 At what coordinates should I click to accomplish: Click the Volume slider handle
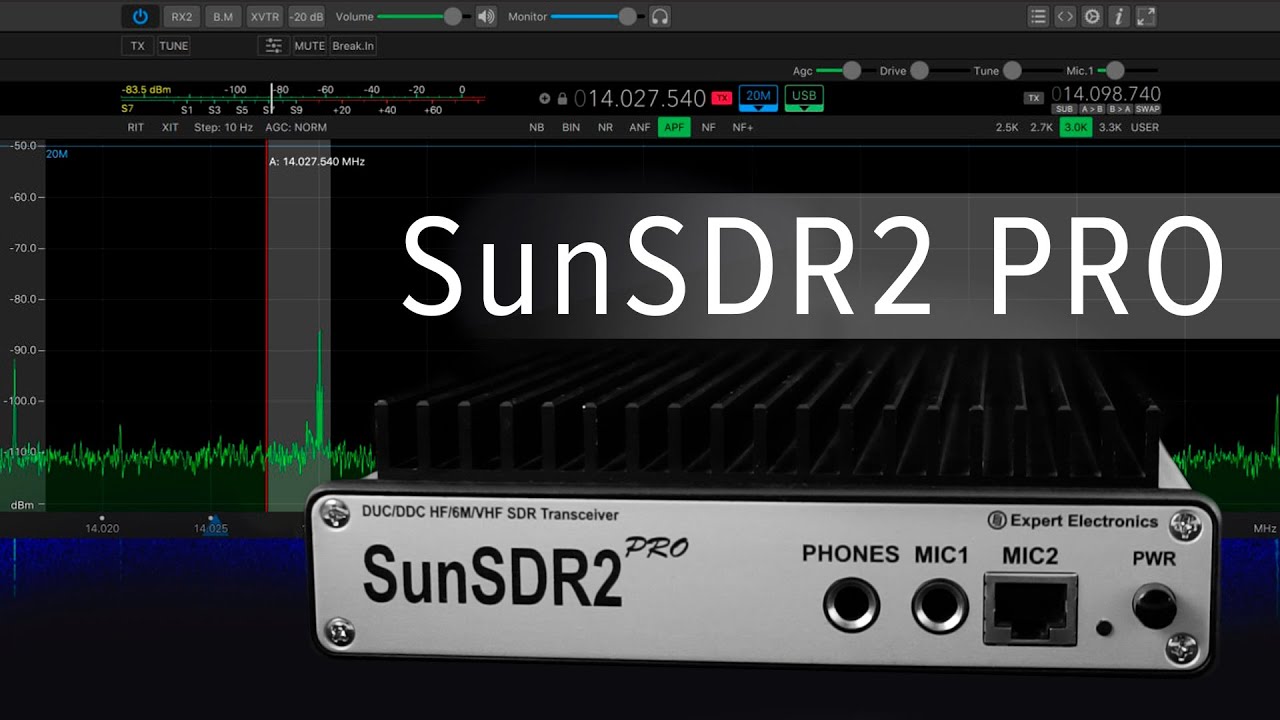[x=452, y=17]
